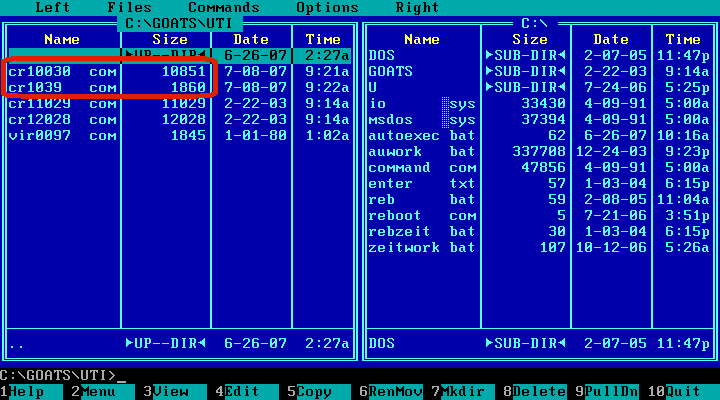Click time 5:26a of zeitwork bat
720x400 pixels.
click(x=687, y=248)
